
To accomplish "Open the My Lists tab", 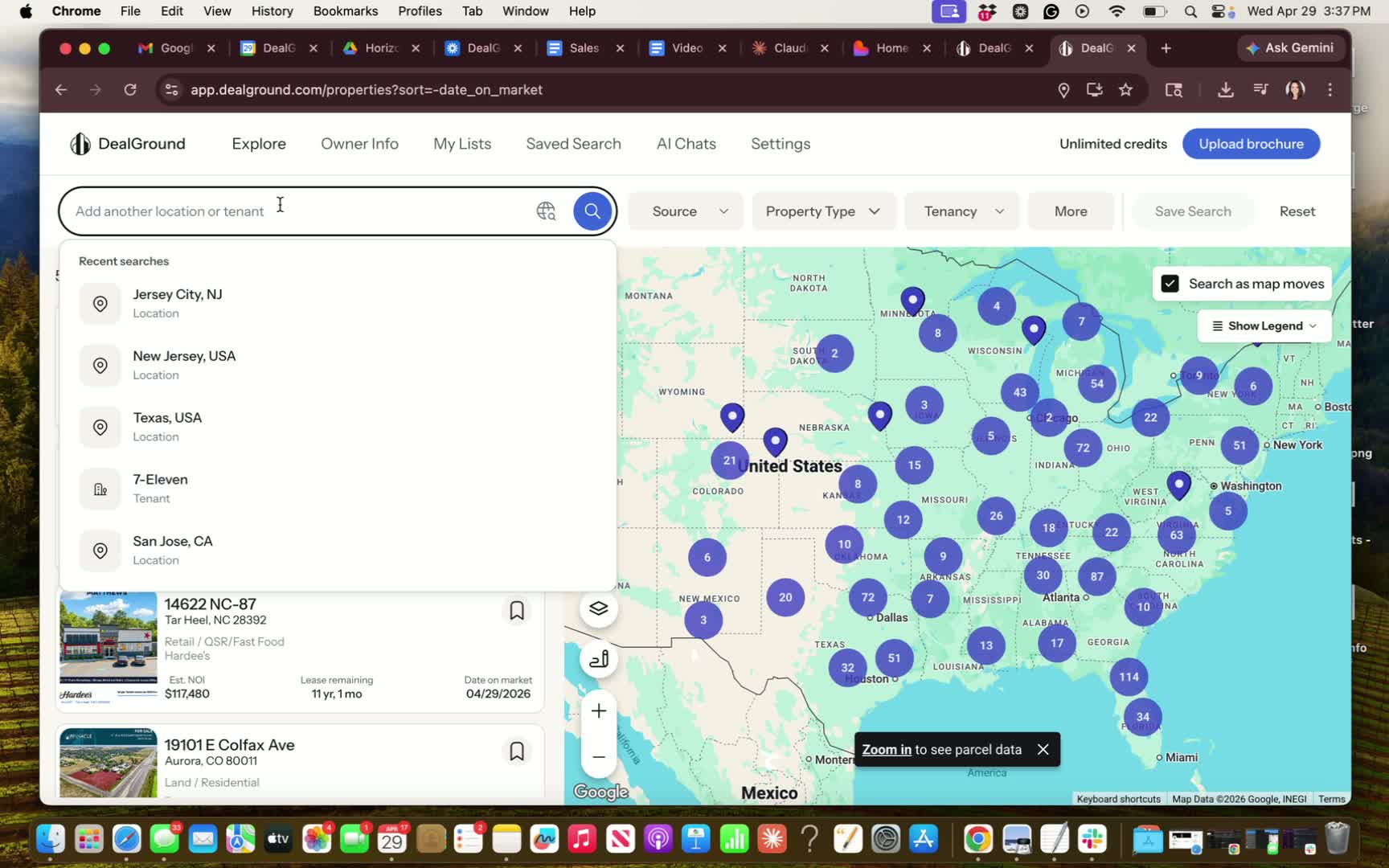I will point(462,144).
